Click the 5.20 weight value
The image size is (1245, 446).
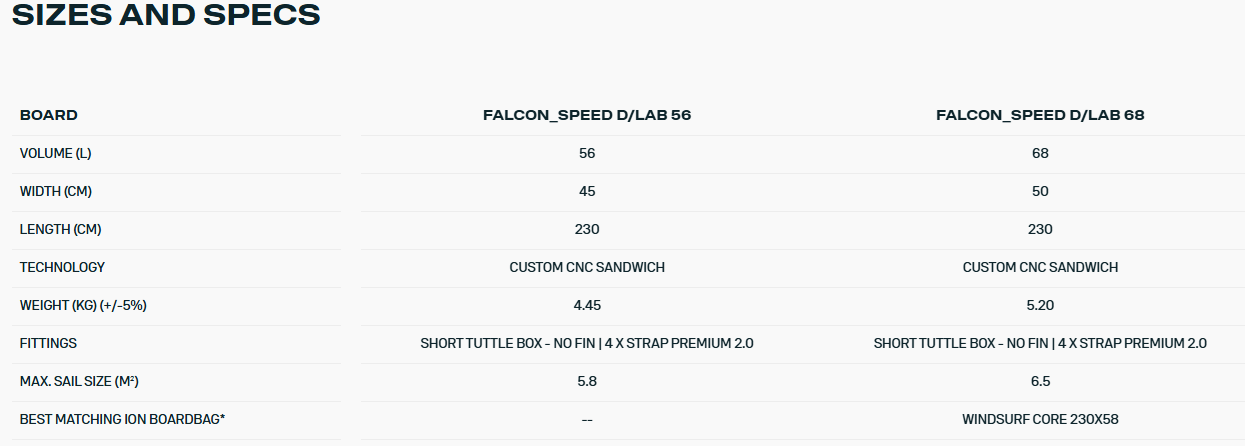[1040, 305]
